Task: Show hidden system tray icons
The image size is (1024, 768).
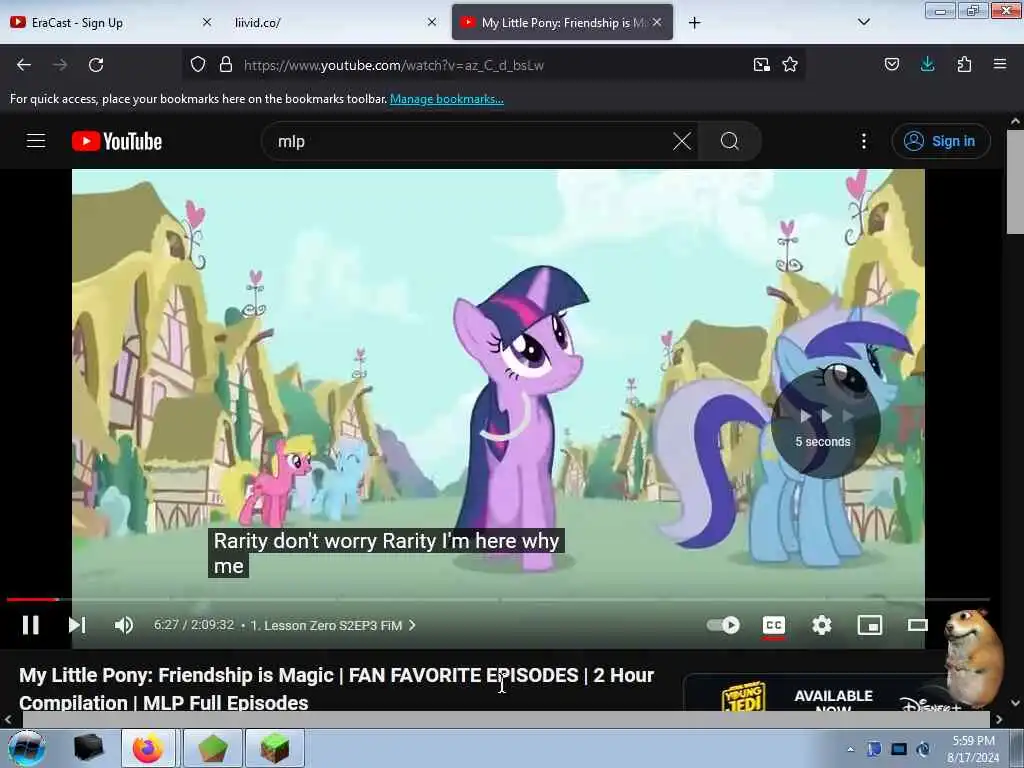Action: (x=850, y=749)
